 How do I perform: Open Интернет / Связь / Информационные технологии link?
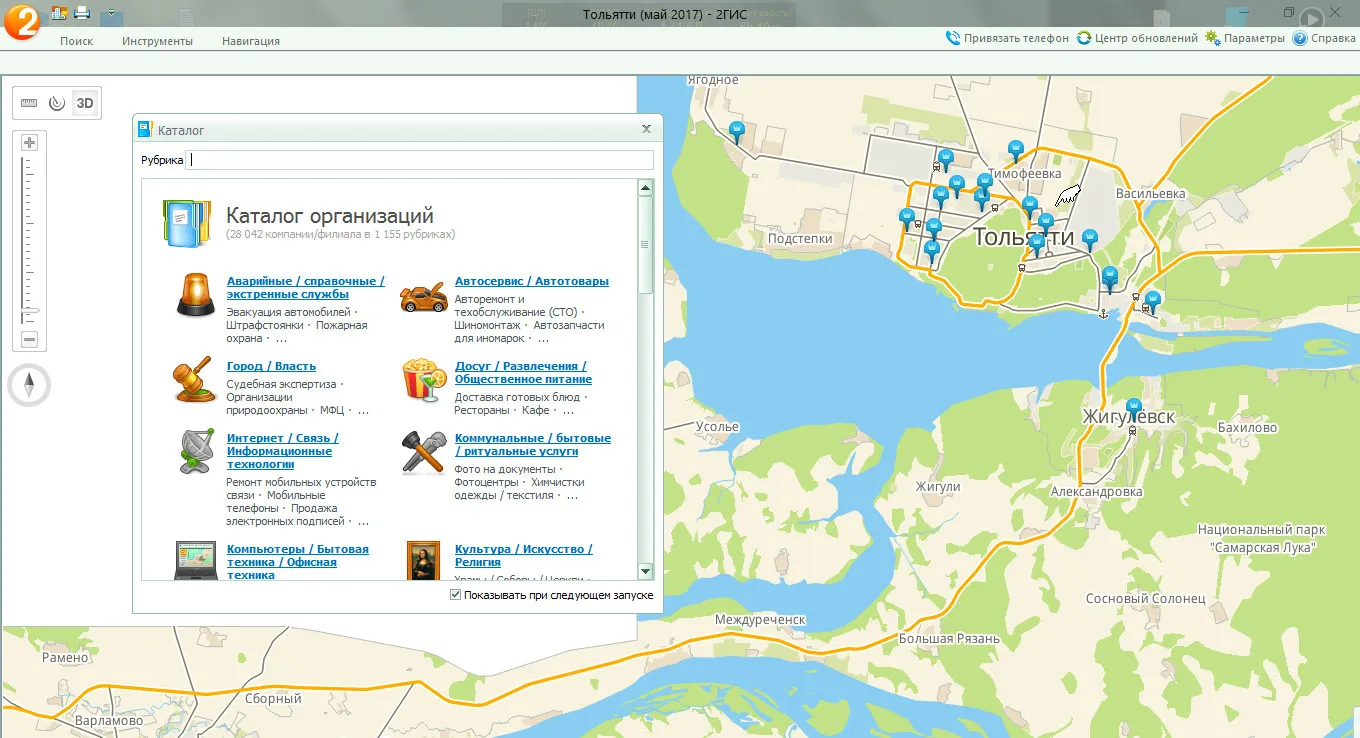[x=283, y=451]
